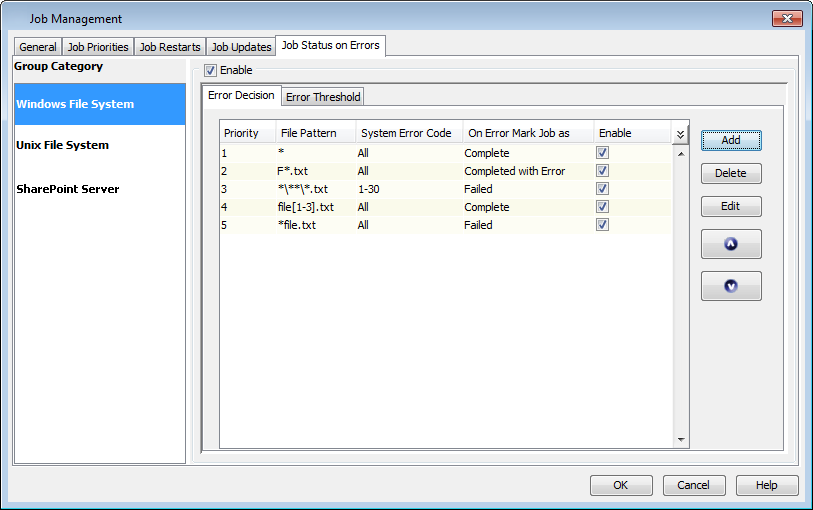
Task: Click the table scrollbar down arrow
Action: [x=681, y=439]
